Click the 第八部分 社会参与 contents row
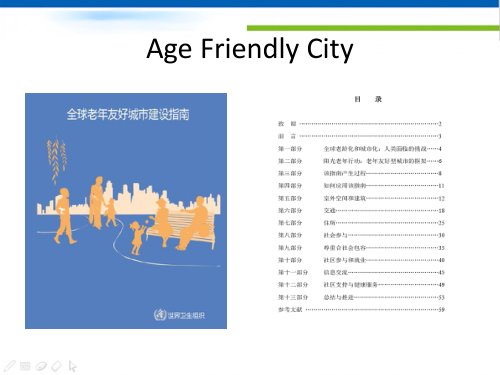The image size is (500, 375). point(361,235)
